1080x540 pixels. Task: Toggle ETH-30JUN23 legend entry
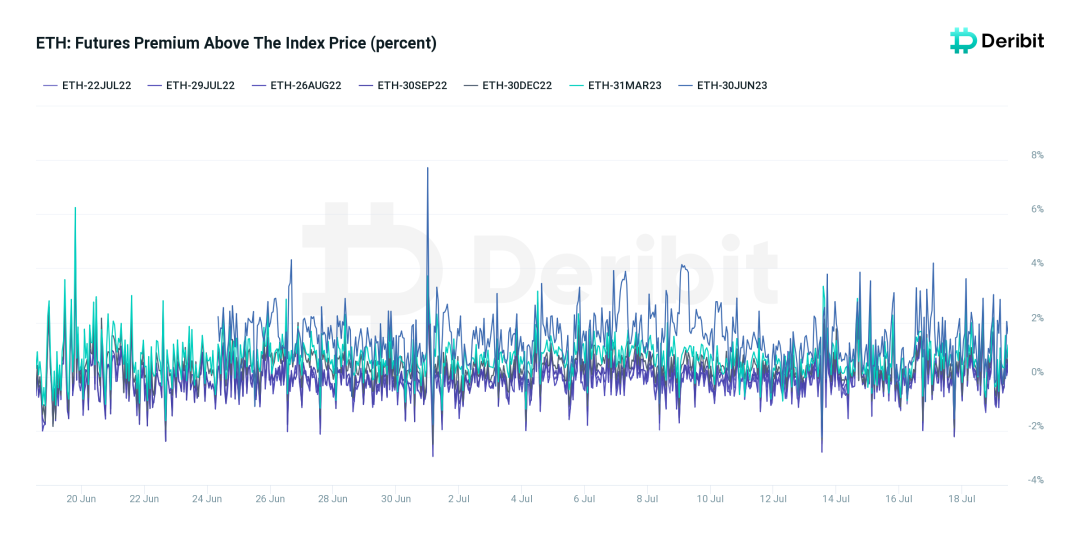(723, 86)
